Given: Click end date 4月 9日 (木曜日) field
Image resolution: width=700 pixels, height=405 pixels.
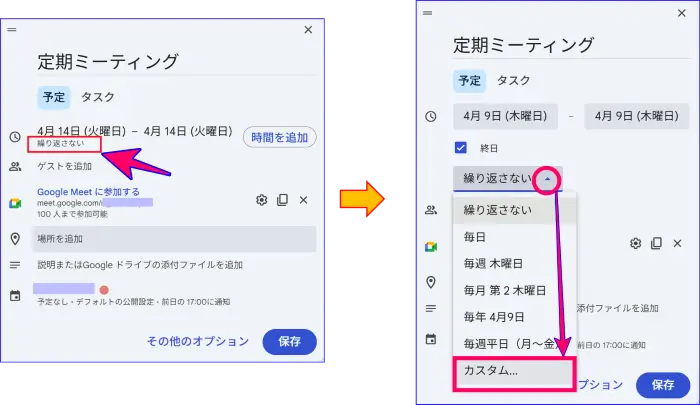Looking at the screenshot, I should coord(637,117).
